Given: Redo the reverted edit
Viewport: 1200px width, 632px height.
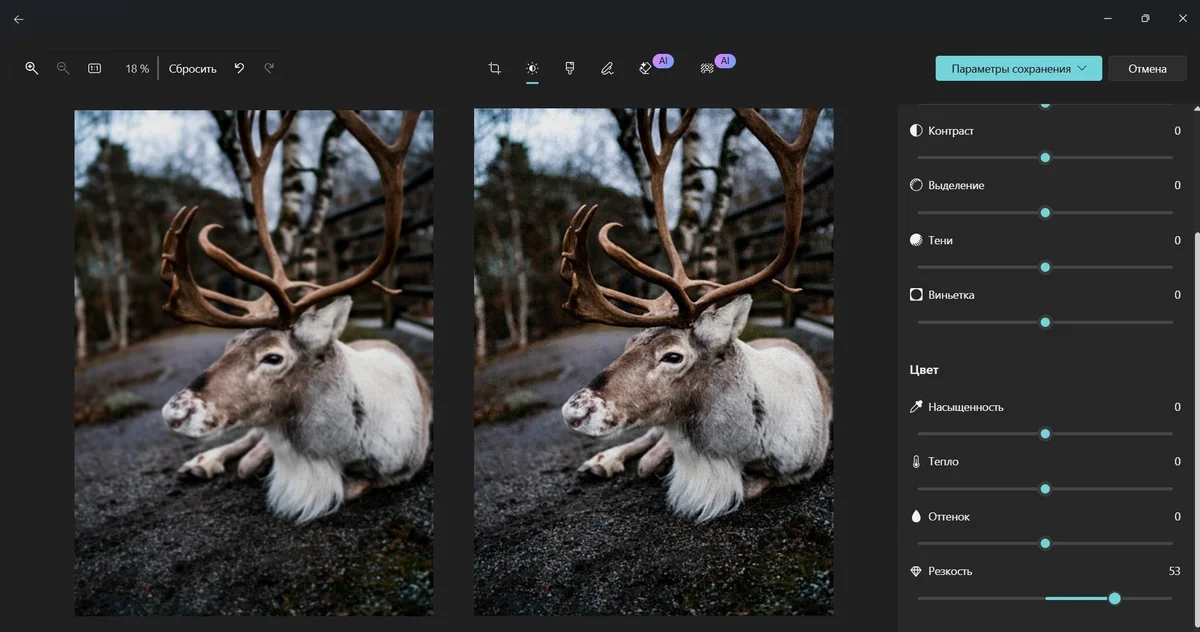Looking at the screenshot, I should pos(269,68).
